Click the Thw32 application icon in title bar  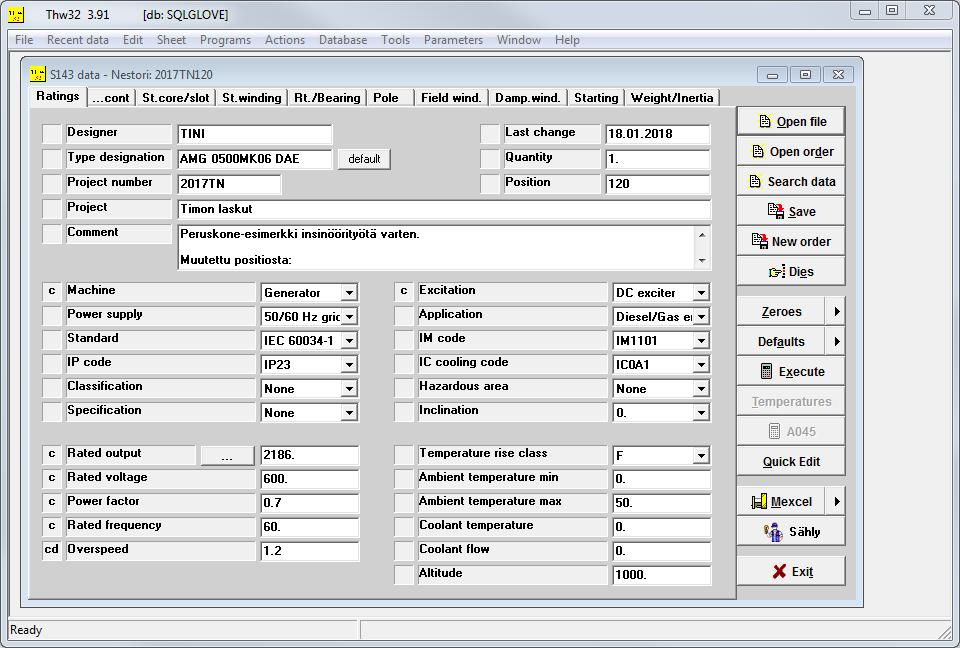17,14
